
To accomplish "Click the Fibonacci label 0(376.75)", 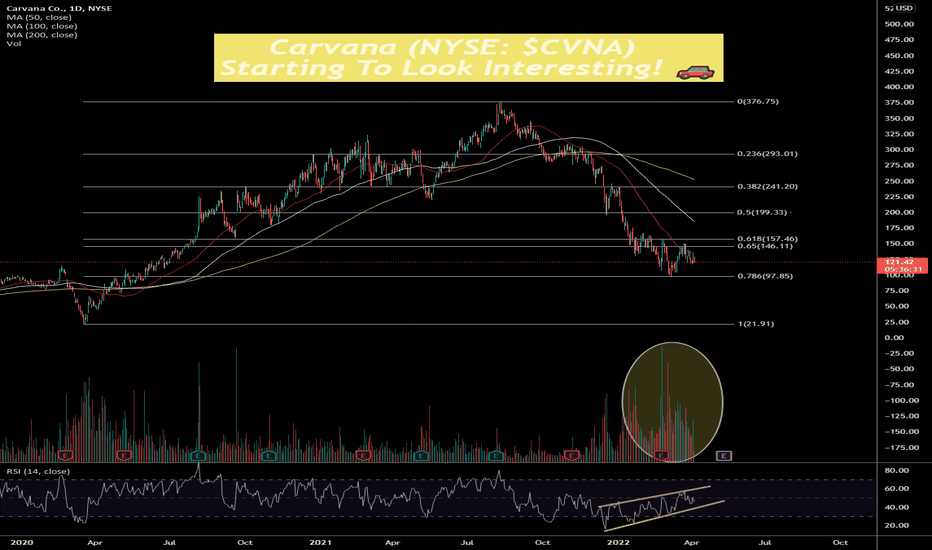I will pos(758,102).
